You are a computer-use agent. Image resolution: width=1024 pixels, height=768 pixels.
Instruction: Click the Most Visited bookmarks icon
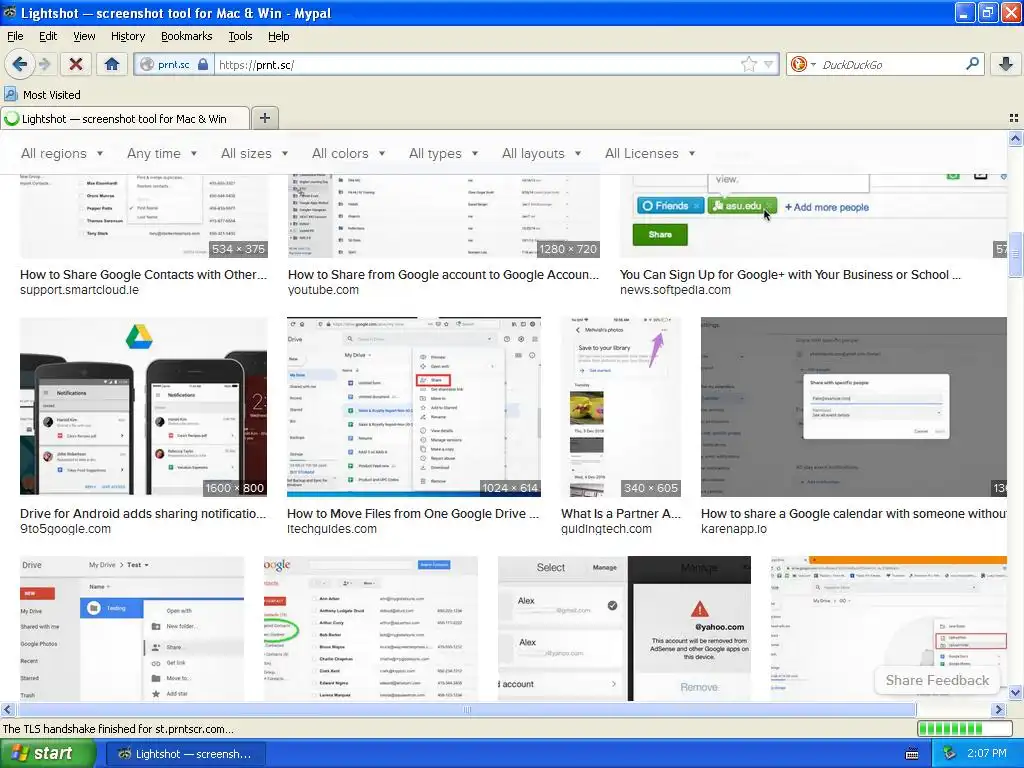[x=10, y=94]
